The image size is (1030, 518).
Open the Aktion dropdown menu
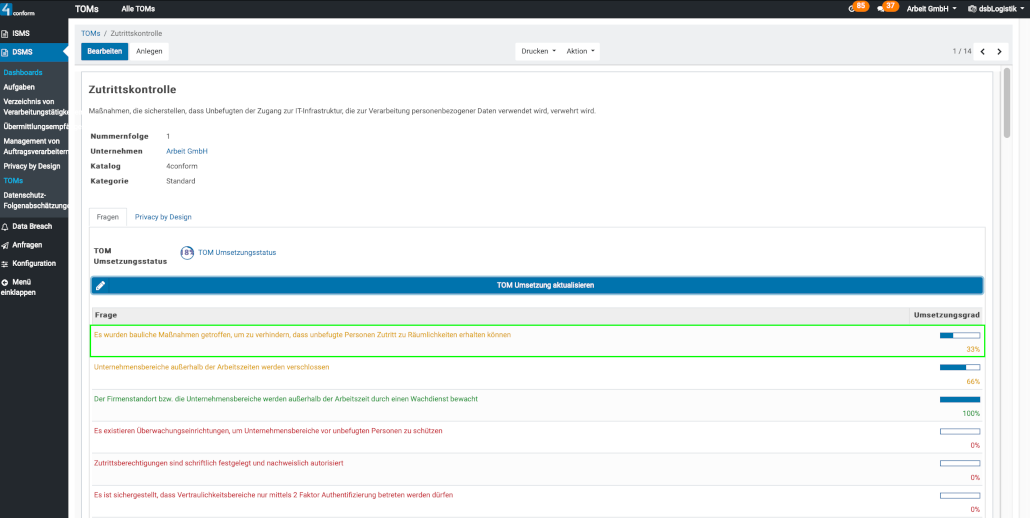click(x=580, y=51)
